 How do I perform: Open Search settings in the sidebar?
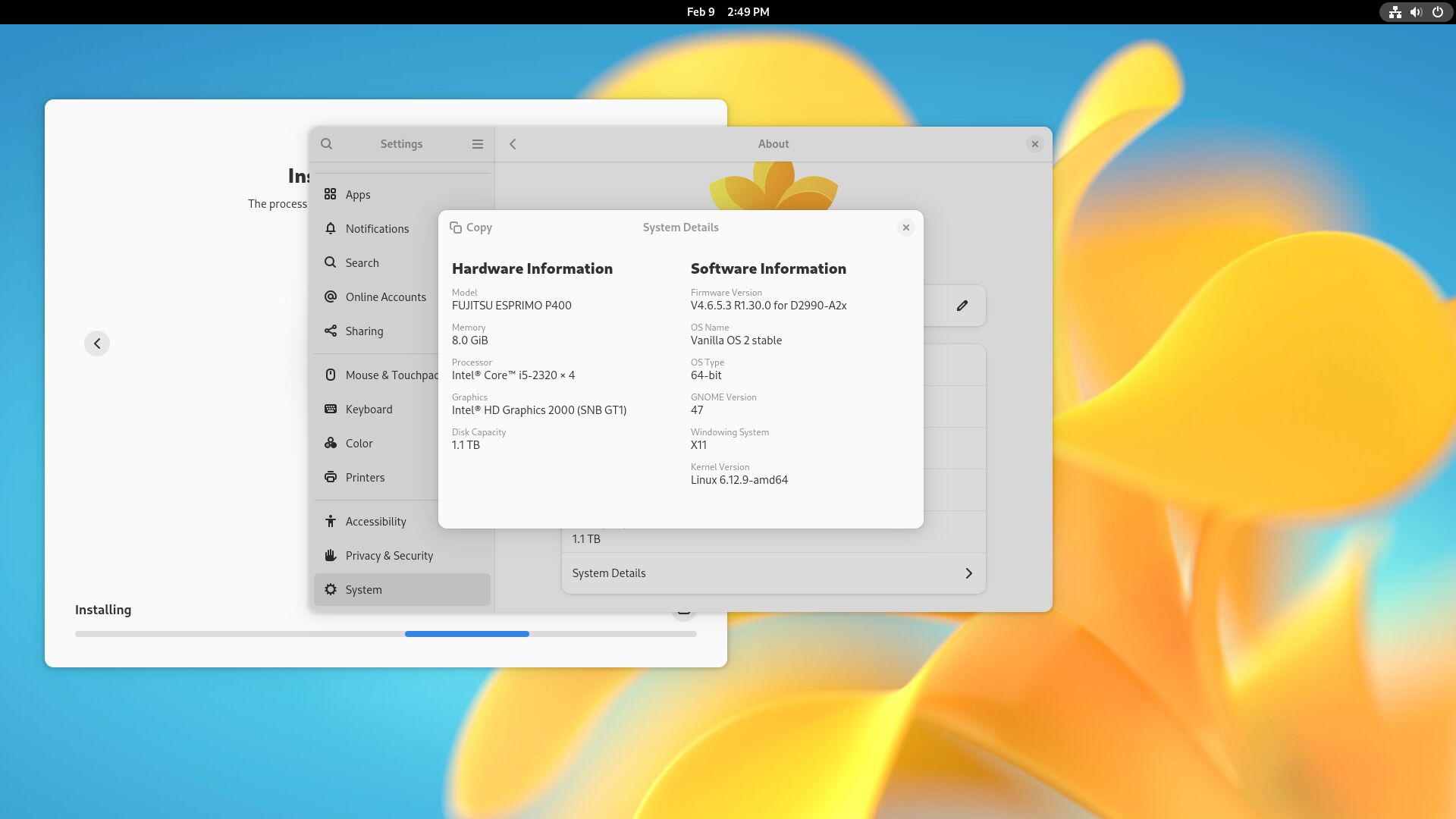tap(402, 262)
